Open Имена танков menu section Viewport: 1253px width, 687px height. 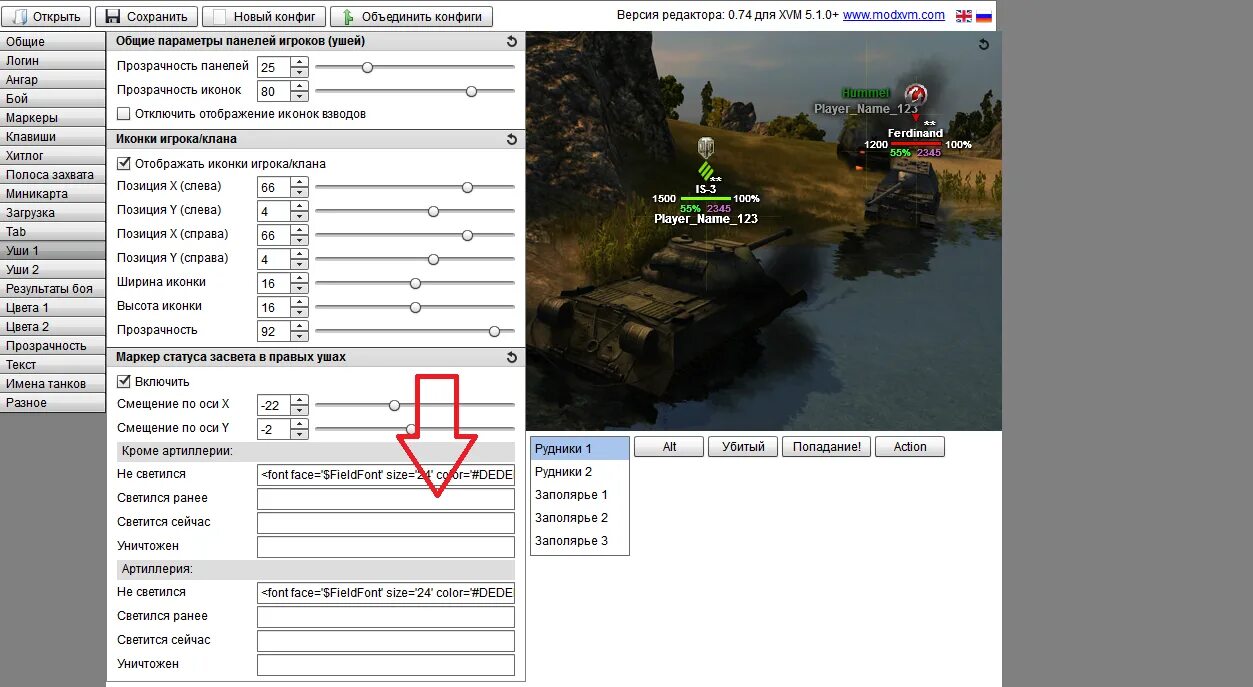pyautogui.click(x=53, y=384)
